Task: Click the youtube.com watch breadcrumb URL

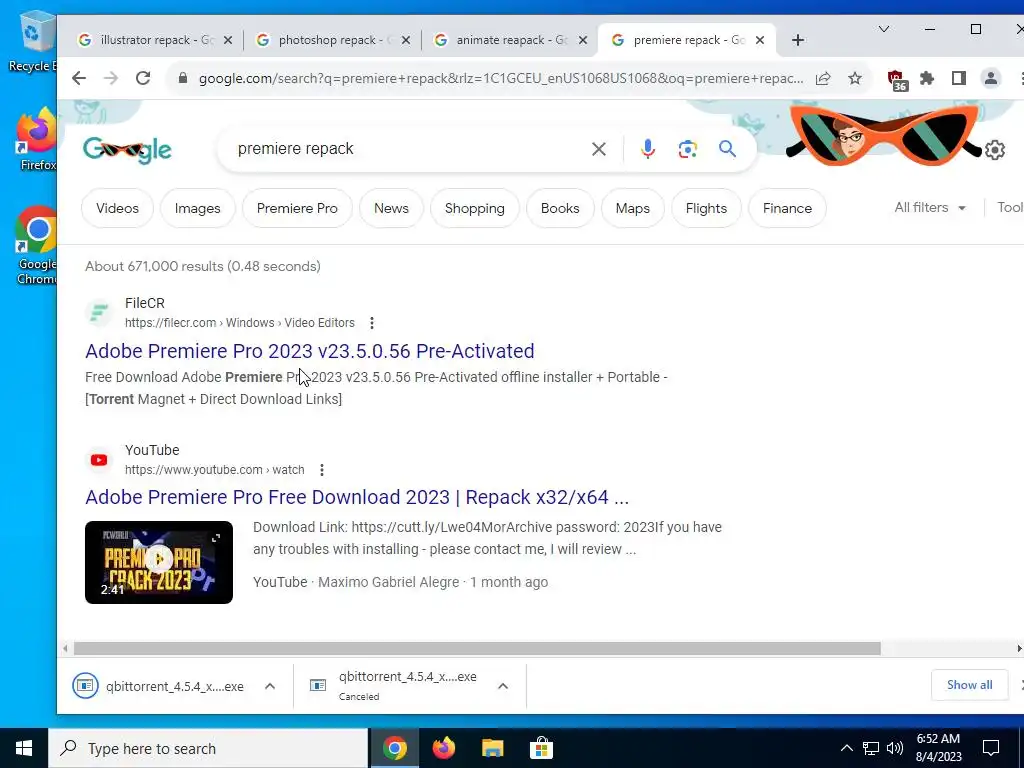Action: coord(214,470)
